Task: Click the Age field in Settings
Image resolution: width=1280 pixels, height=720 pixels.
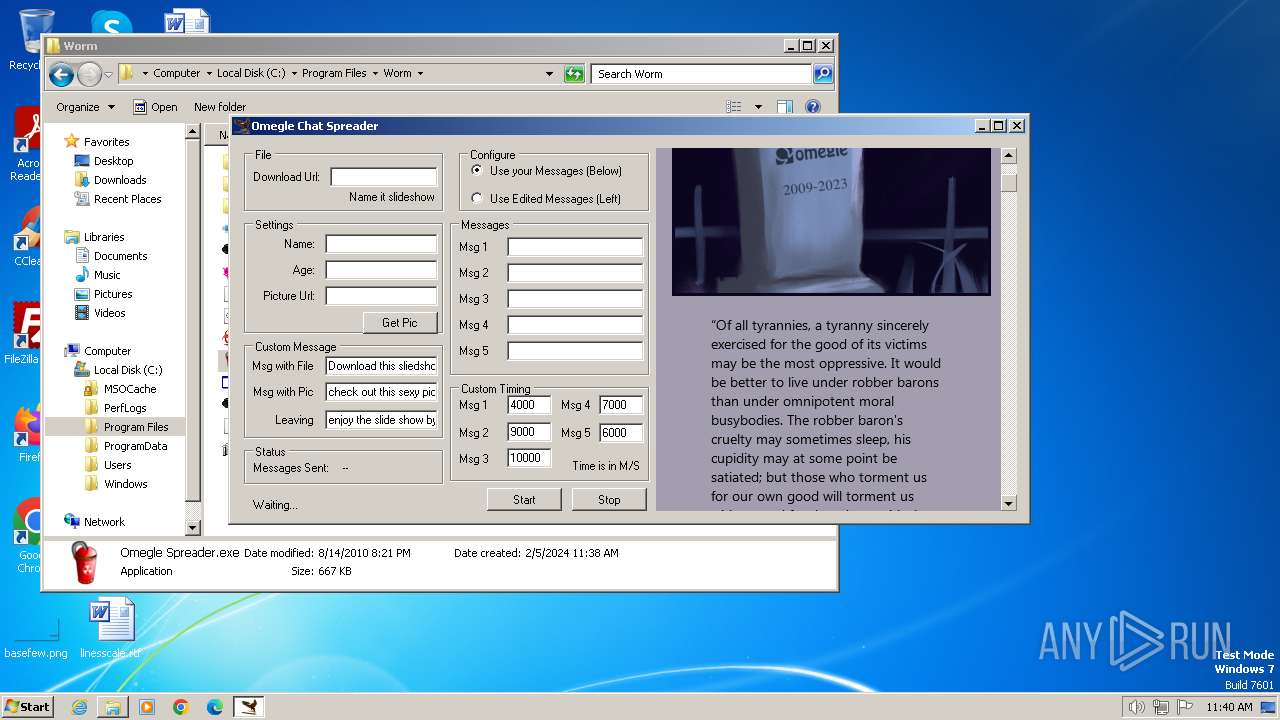Action: pyautogui.click(x=381, y=270)
